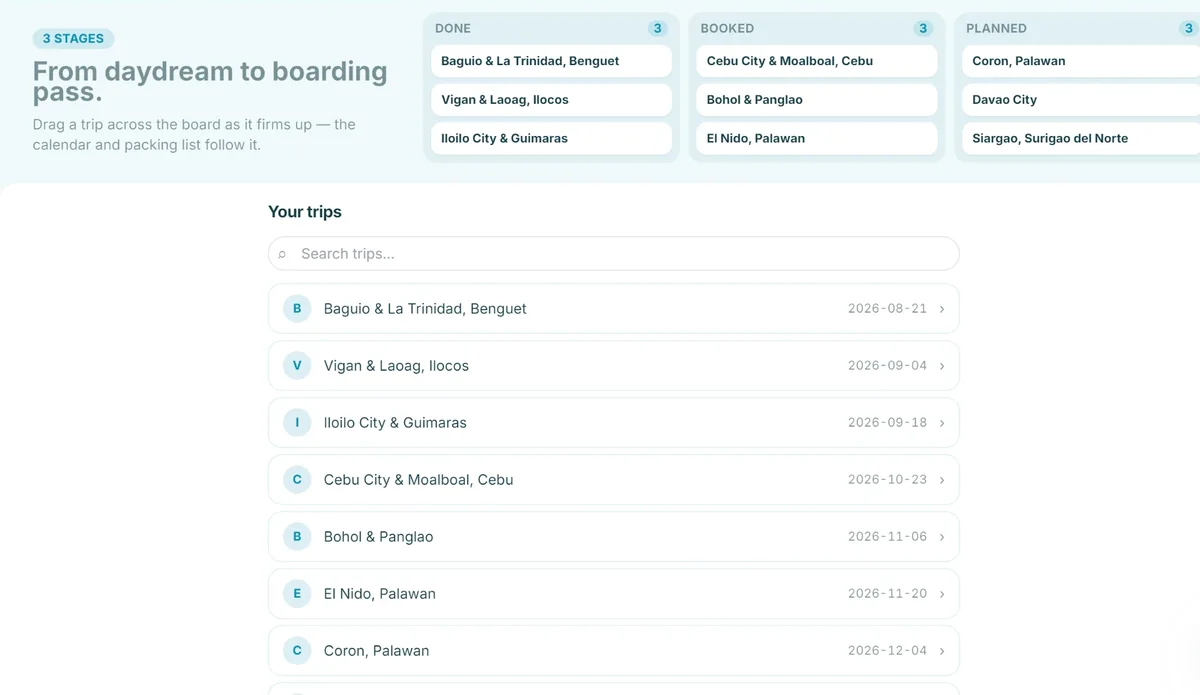The height and width of the screenshot is (695, 1200).
Task: Open chevron on Baguio & La Trinidad row
Action: [942, 309]
